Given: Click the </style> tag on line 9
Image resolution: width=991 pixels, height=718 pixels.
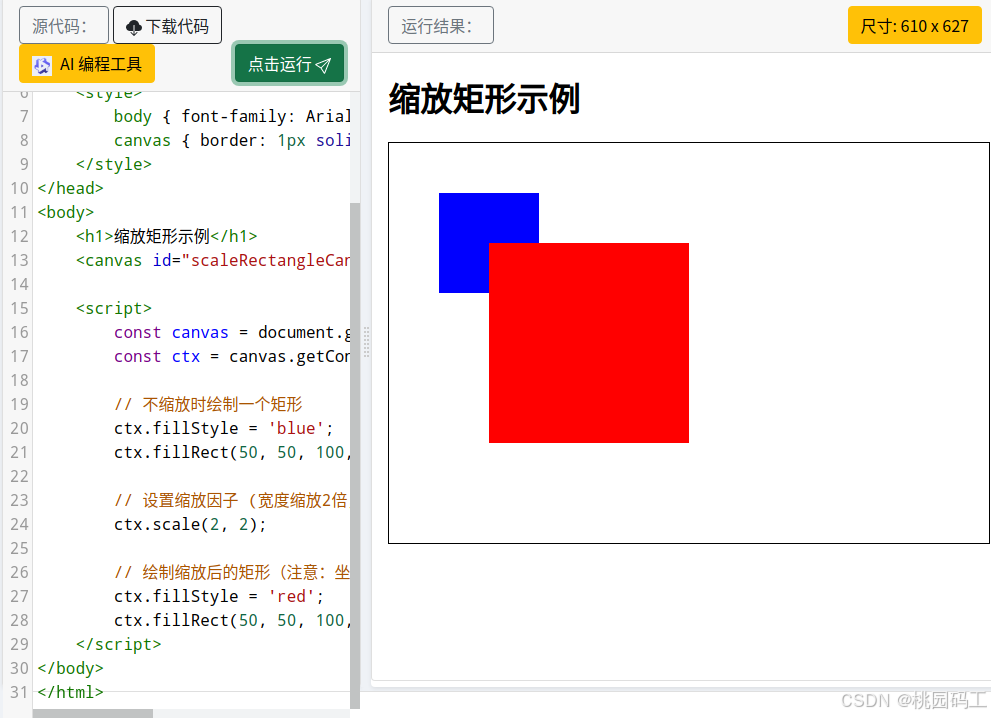Looking at the screenshot, I should click(114, 164).
